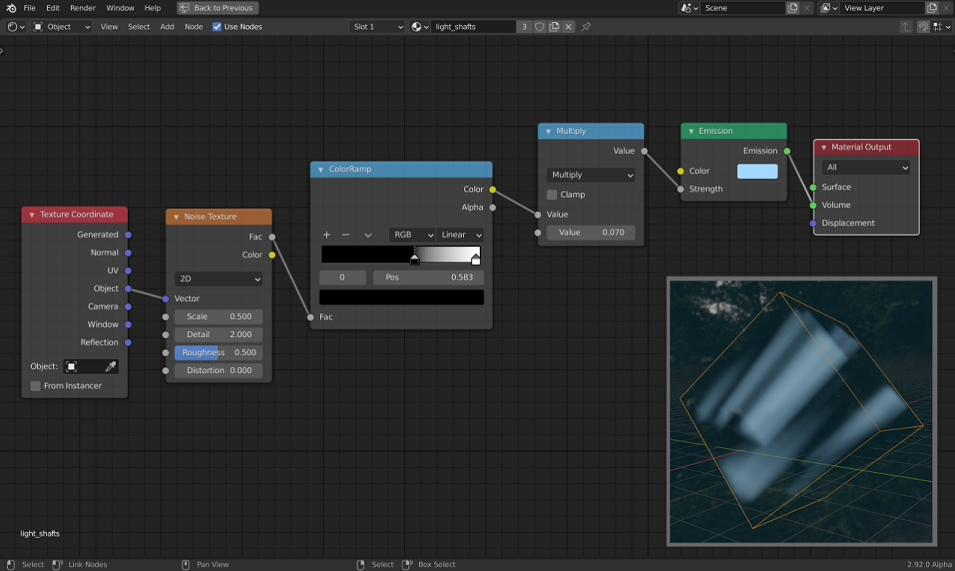The height and width of the screenshot is (571, 955).
Task: Click the Roughness 0.500 slider
Action: click(219, 352)
